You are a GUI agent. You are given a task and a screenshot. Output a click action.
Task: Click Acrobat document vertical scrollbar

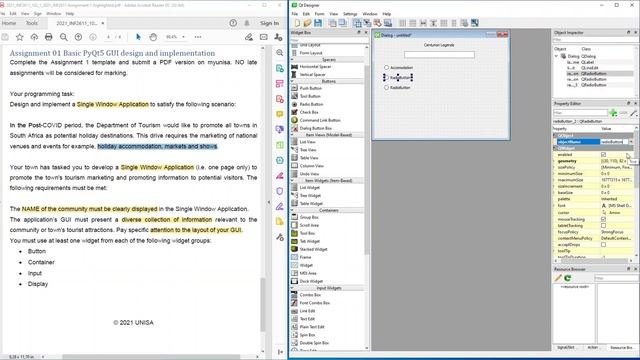click(263, 304)
